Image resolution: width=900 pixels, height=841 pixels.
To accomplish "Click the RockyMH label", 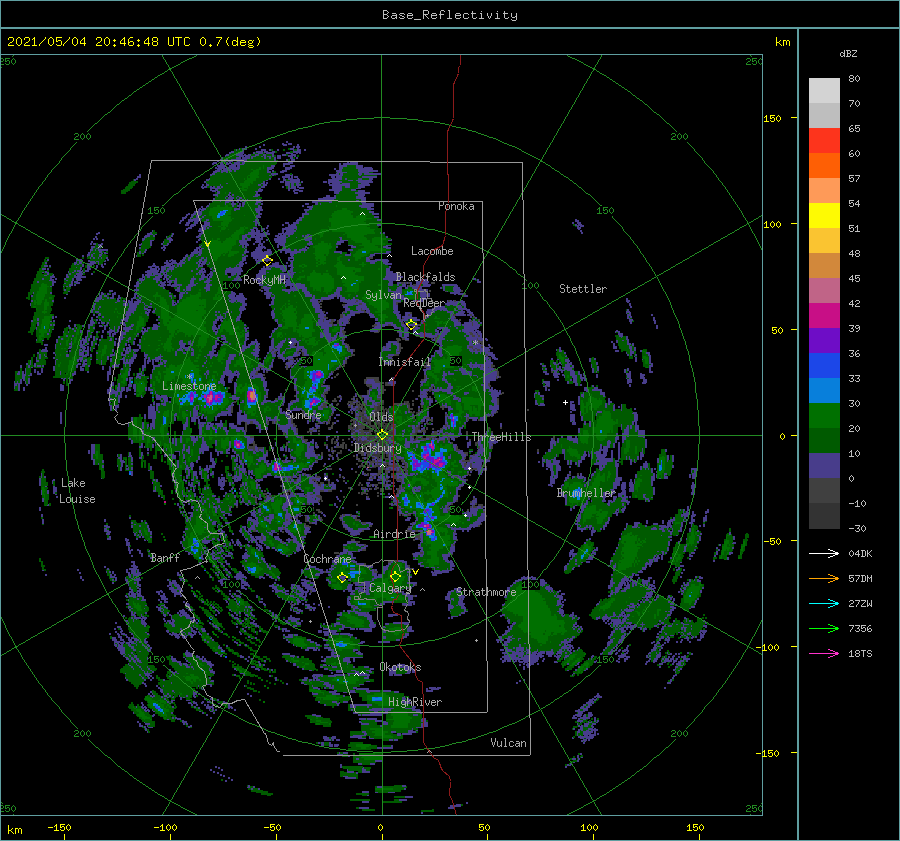I will pos(265,280).
